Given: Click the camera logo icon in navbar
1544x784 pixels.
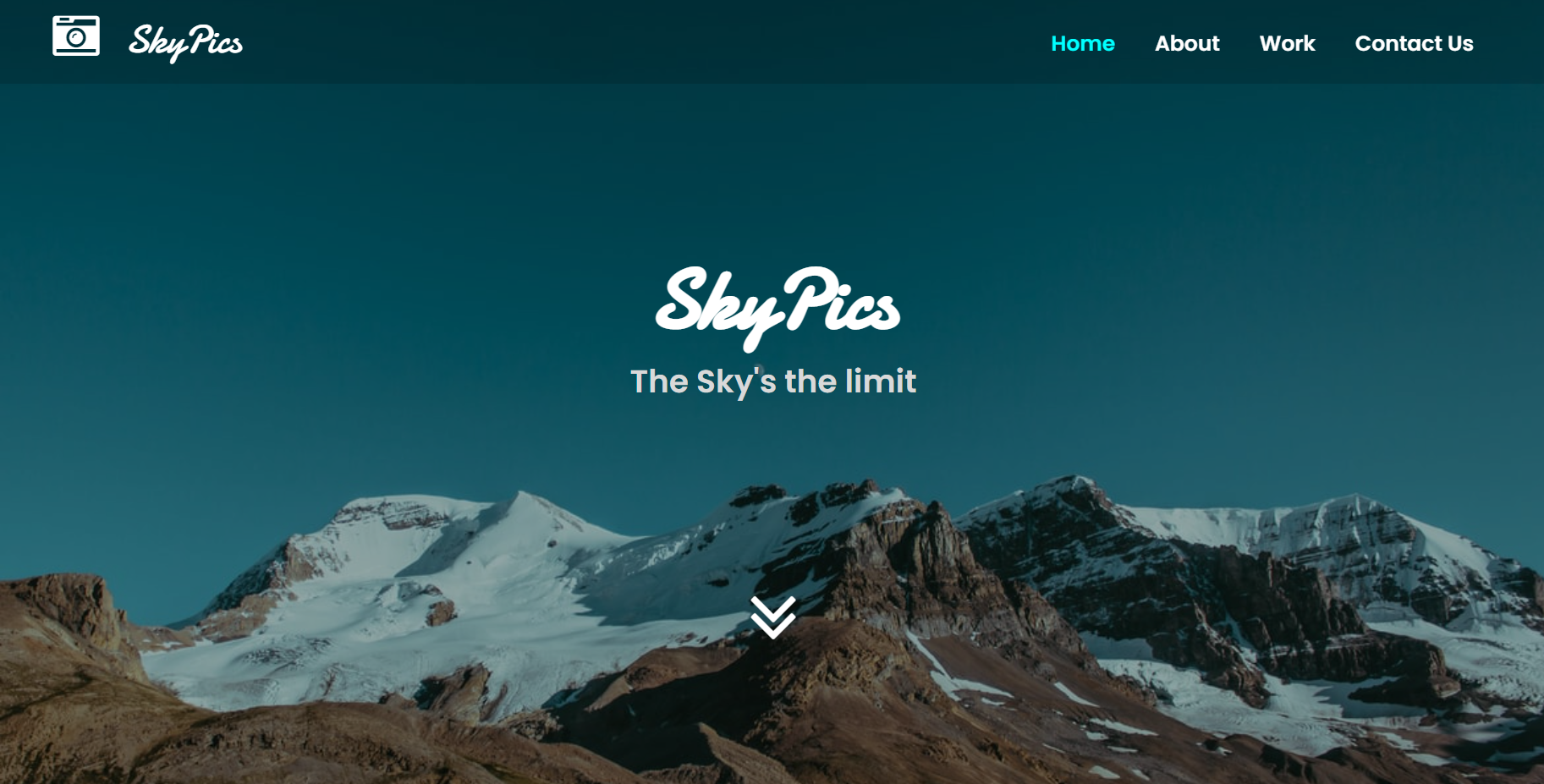Looking at the screenshot, I should pyautogui.click(x=76, y=36).
